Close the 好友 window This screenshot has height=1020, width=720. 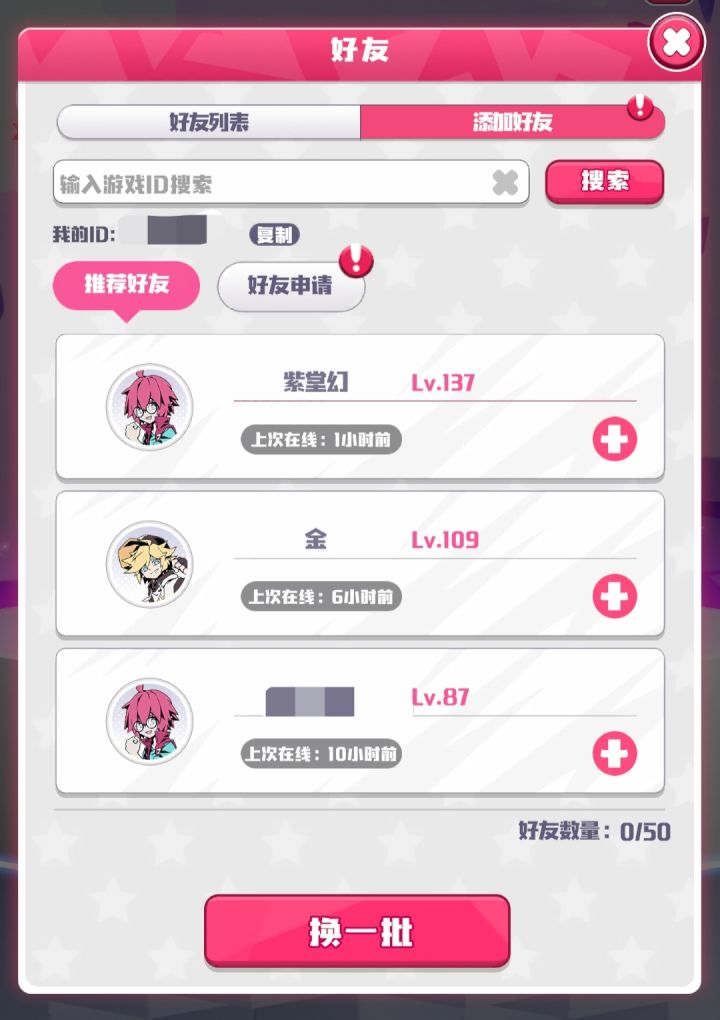[x=676, y=43]
